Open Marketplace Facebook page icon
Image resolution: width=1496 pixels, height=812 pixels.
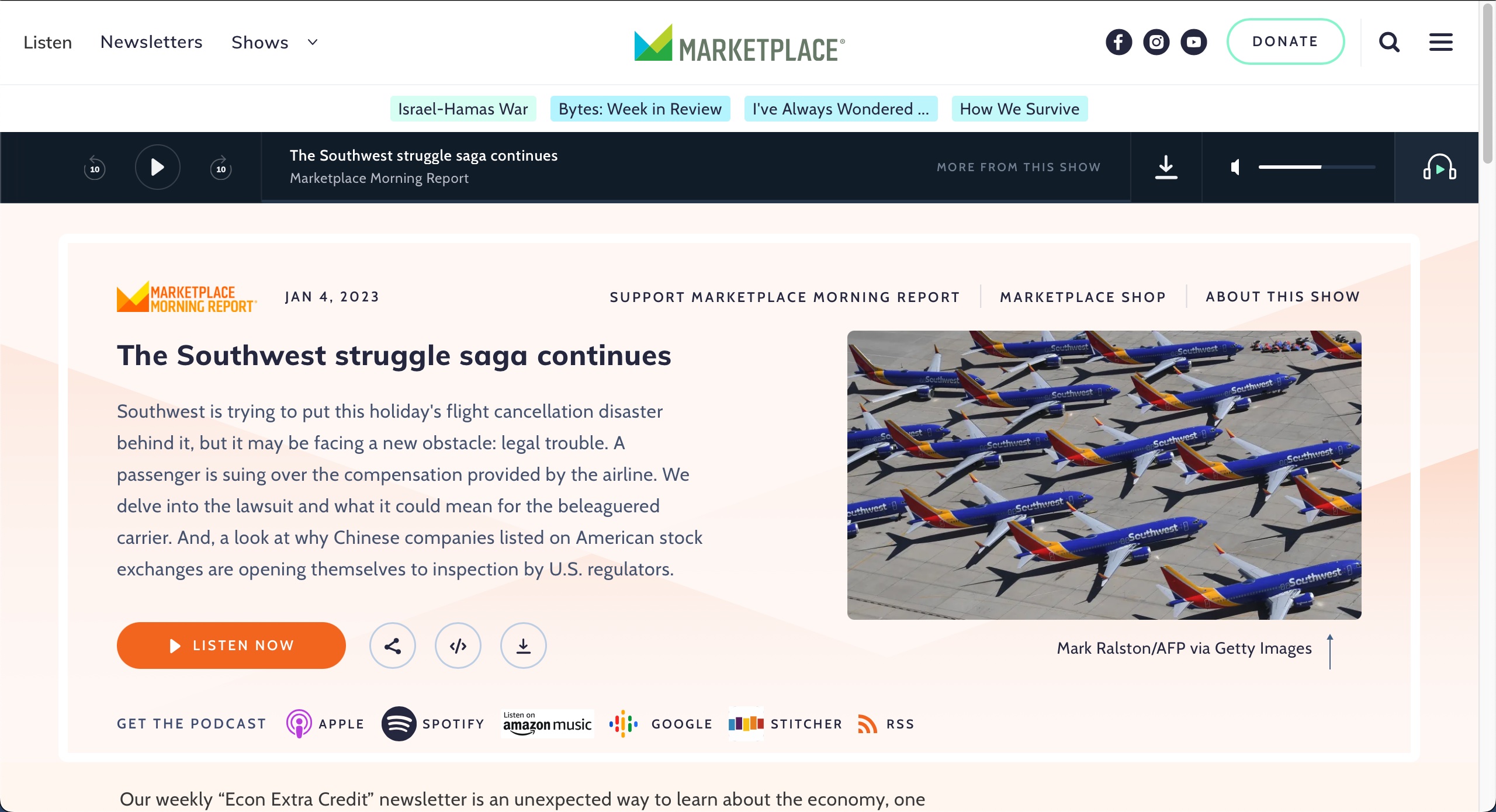(1118, 42)
